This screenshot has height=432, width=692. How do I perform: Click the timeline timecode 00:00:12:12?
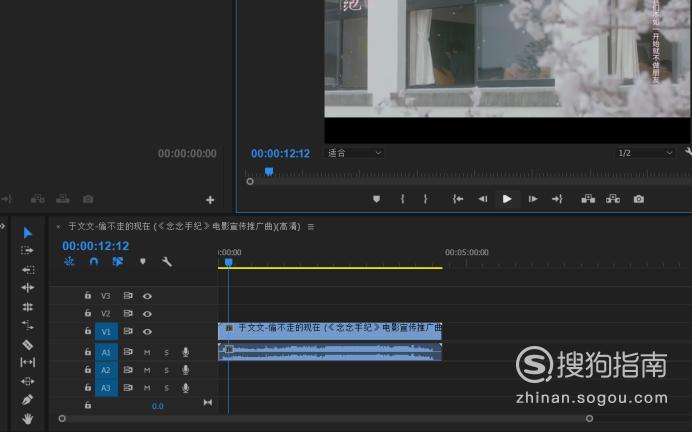95,246
